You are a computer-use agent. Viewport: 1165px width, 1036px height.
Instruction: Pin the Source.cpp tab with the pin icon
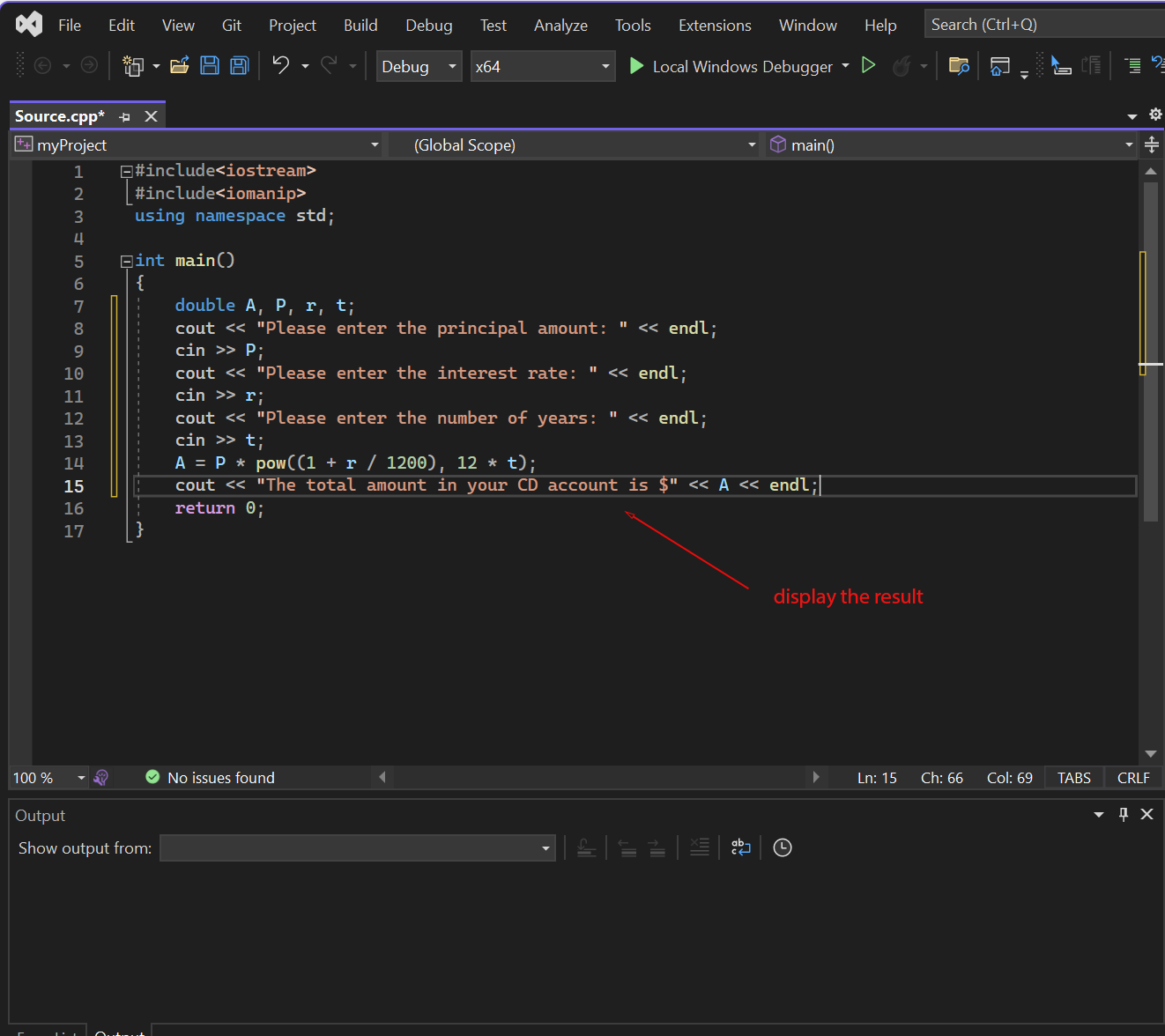coord(124,117)
